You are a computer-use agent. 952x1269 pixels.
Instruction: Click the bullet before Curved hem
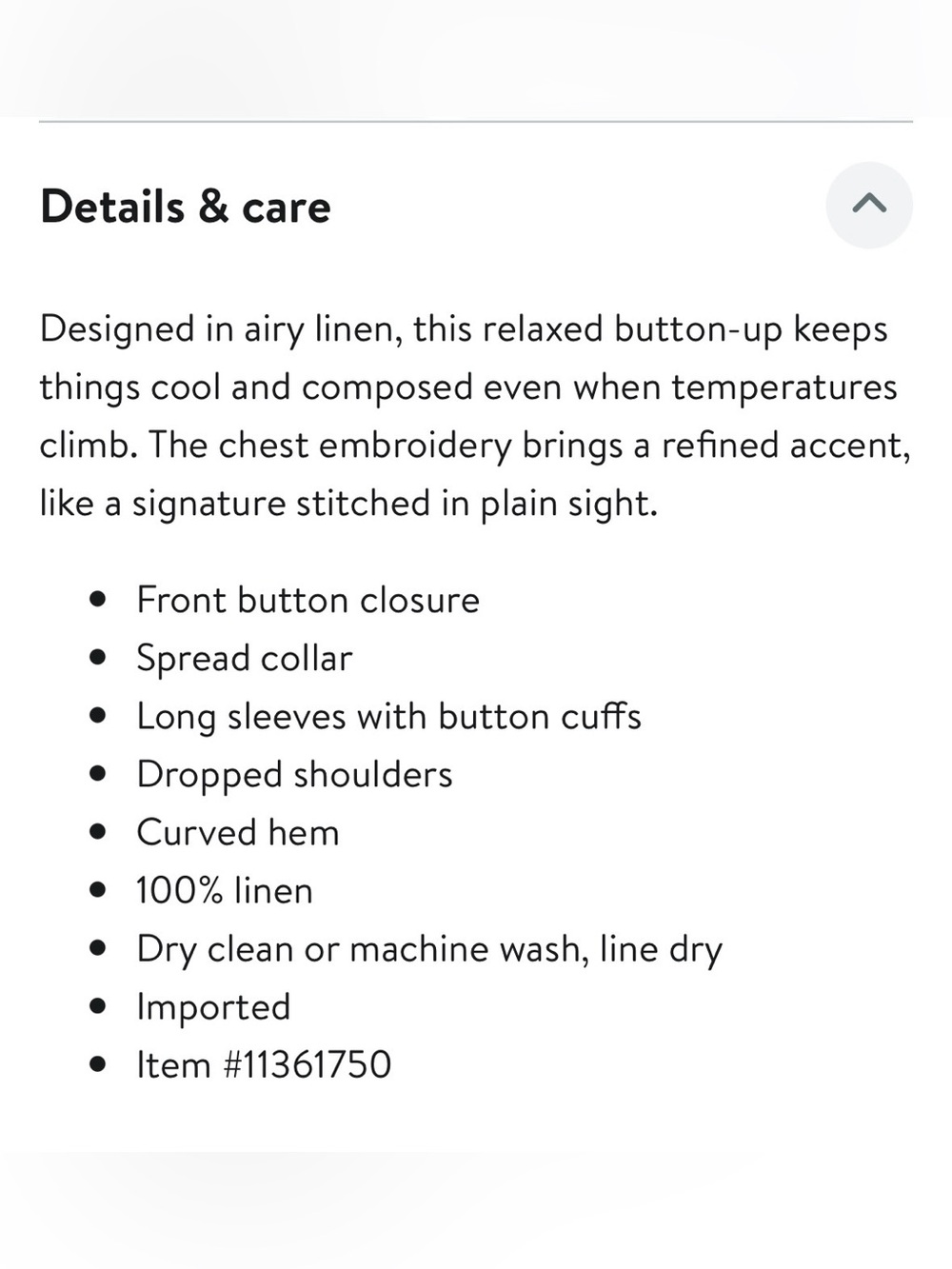[x=97, y=832]
